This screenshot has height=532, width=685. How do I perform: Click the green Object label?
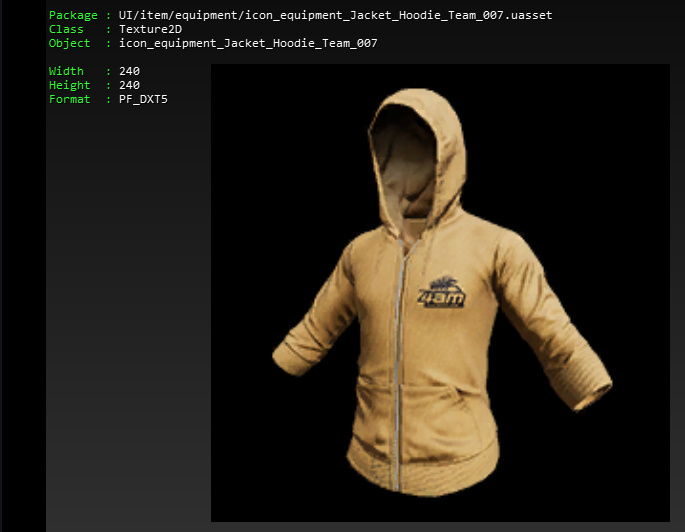pyautogui.click(x=69, y=44)
